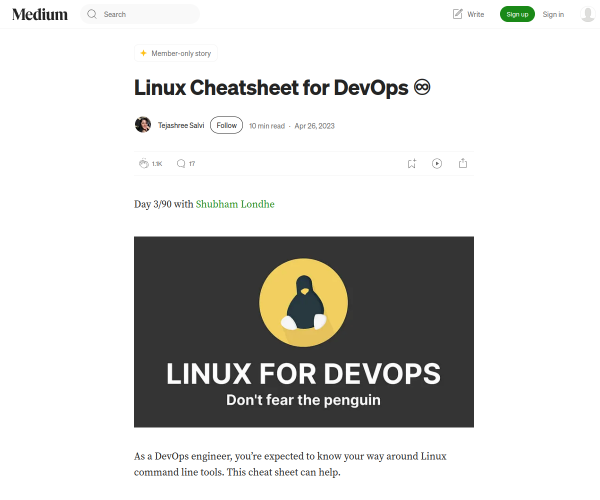This screenshot has height=500, width=600.
Task: Clap for the story
Action: [x=143, y=163]
